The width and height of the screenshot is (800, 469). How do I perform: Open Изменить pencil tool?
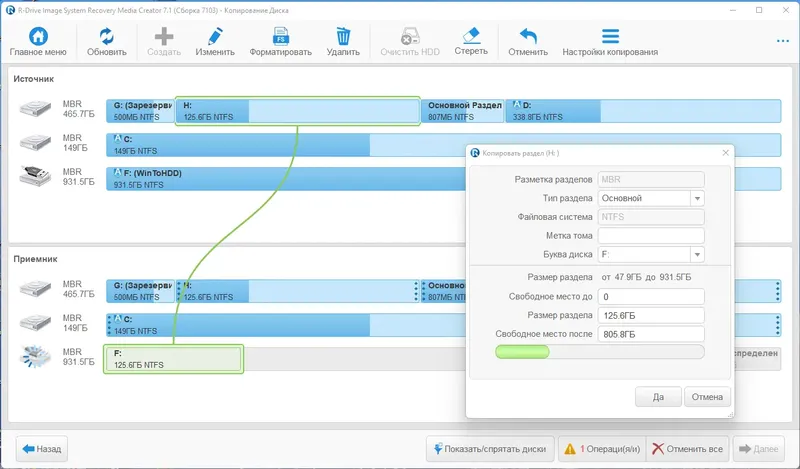point(215,36)
